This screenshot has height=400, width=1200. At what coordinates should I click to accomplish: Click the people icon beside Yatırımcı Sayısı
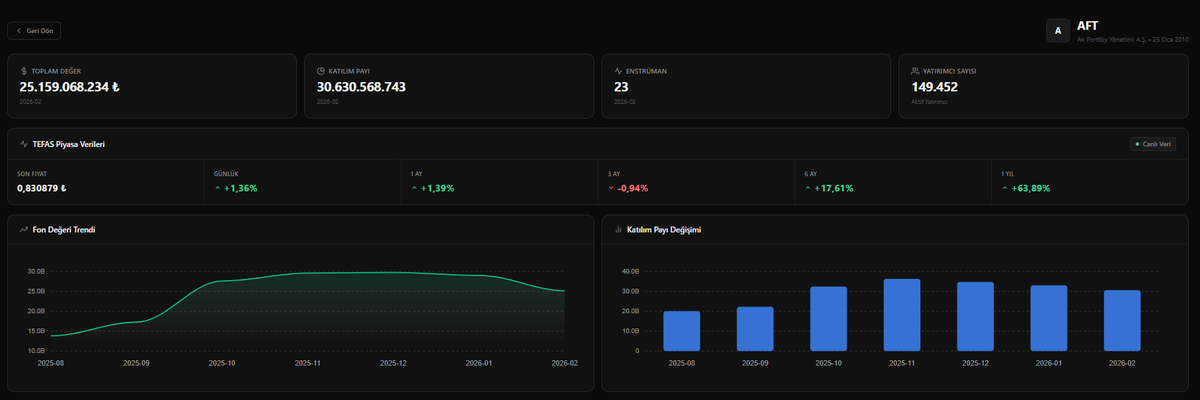point(915,71)
